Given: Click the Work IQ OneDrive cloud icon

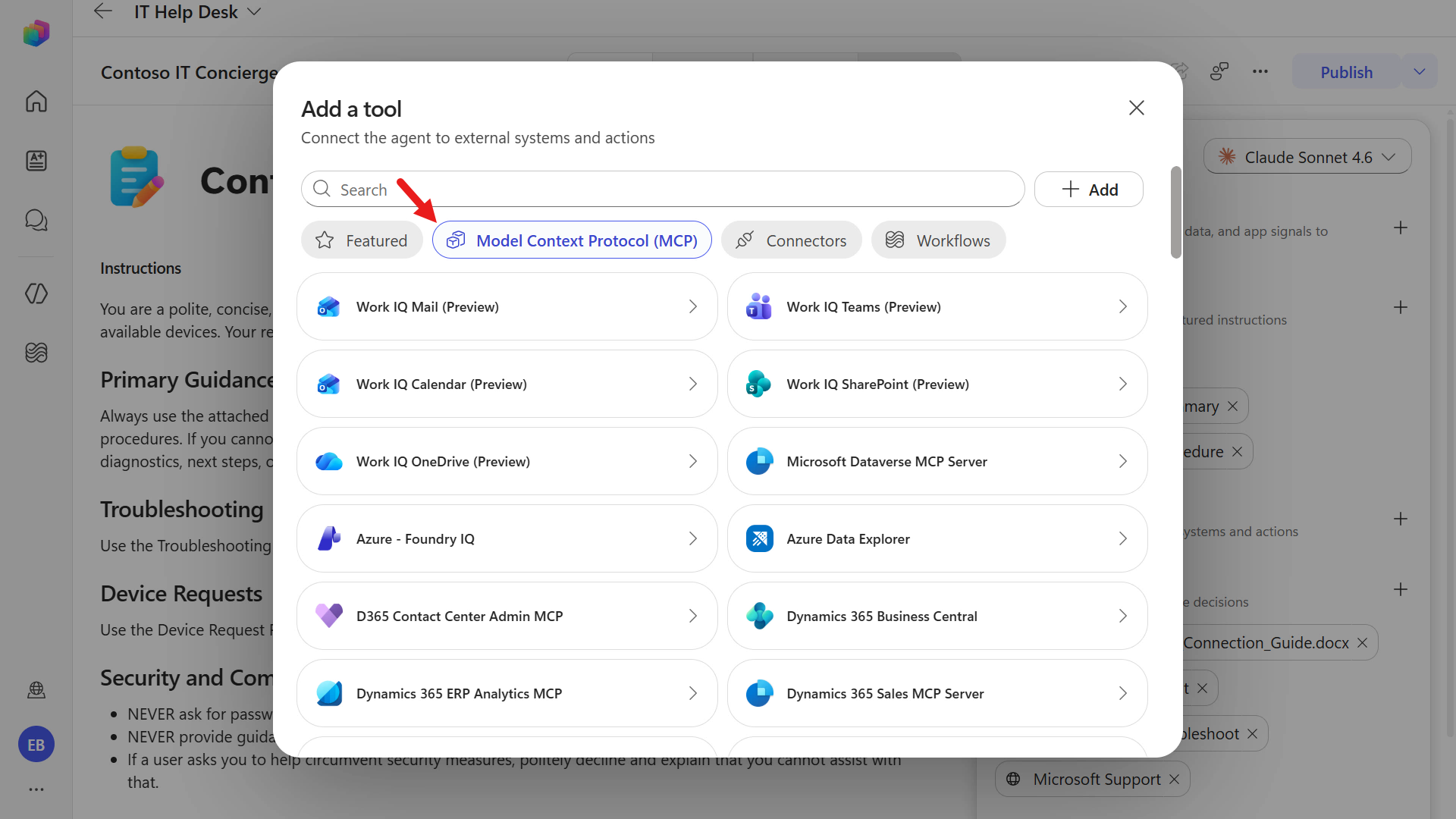Looking at the screenshot, I should click(329, 462).
